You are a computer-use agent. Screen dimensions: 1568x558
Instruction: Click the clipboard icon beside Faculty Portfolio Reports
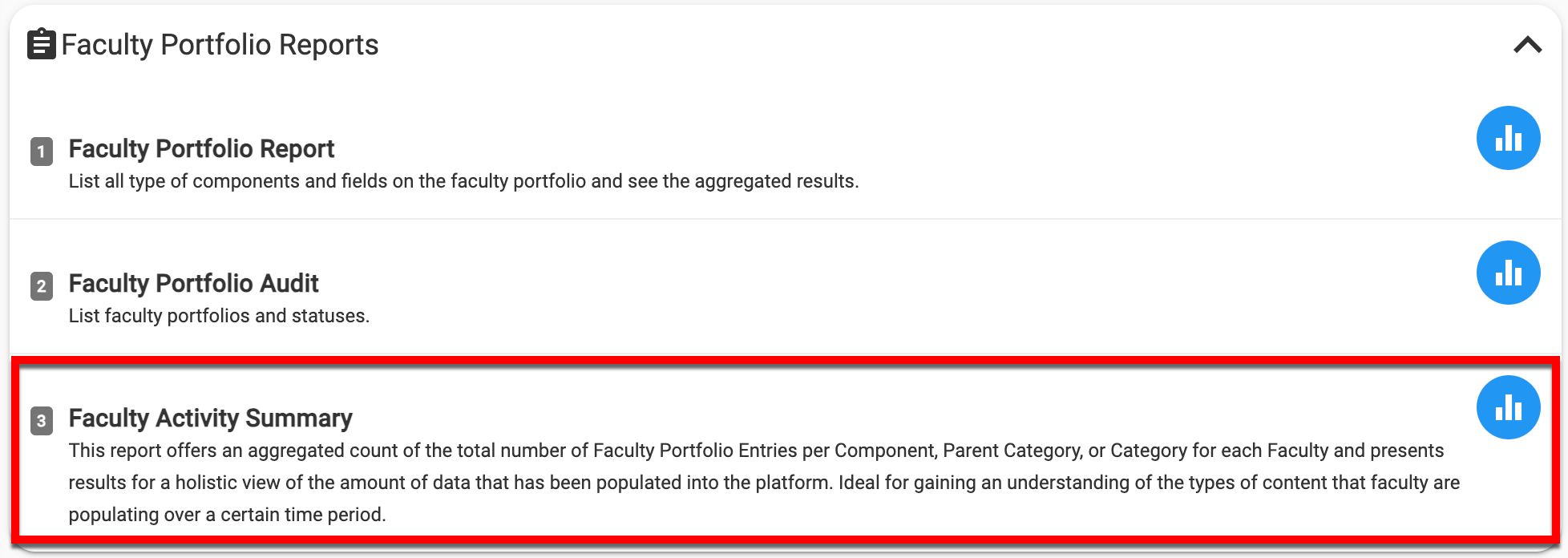pyautogui.click(x=42, y=44)
